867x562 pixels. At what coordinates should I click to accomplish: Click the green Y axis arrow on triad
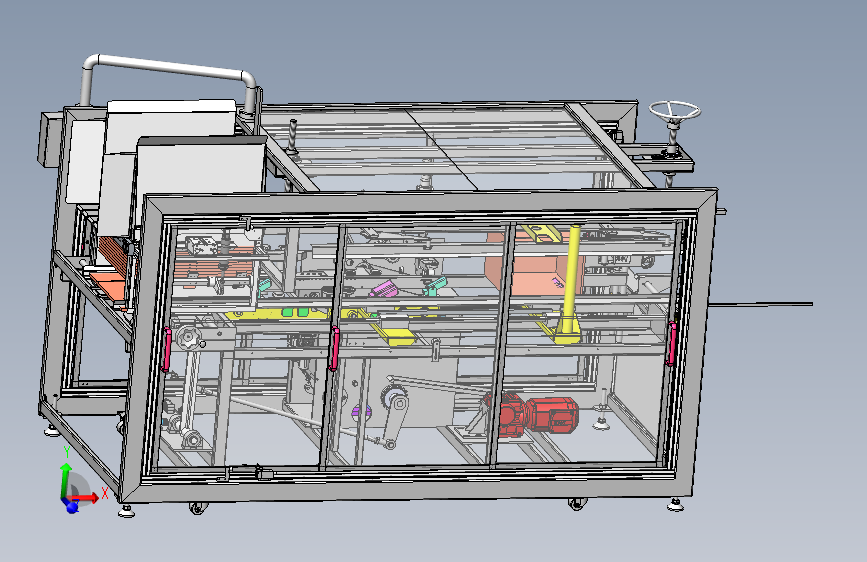point(66,478)
